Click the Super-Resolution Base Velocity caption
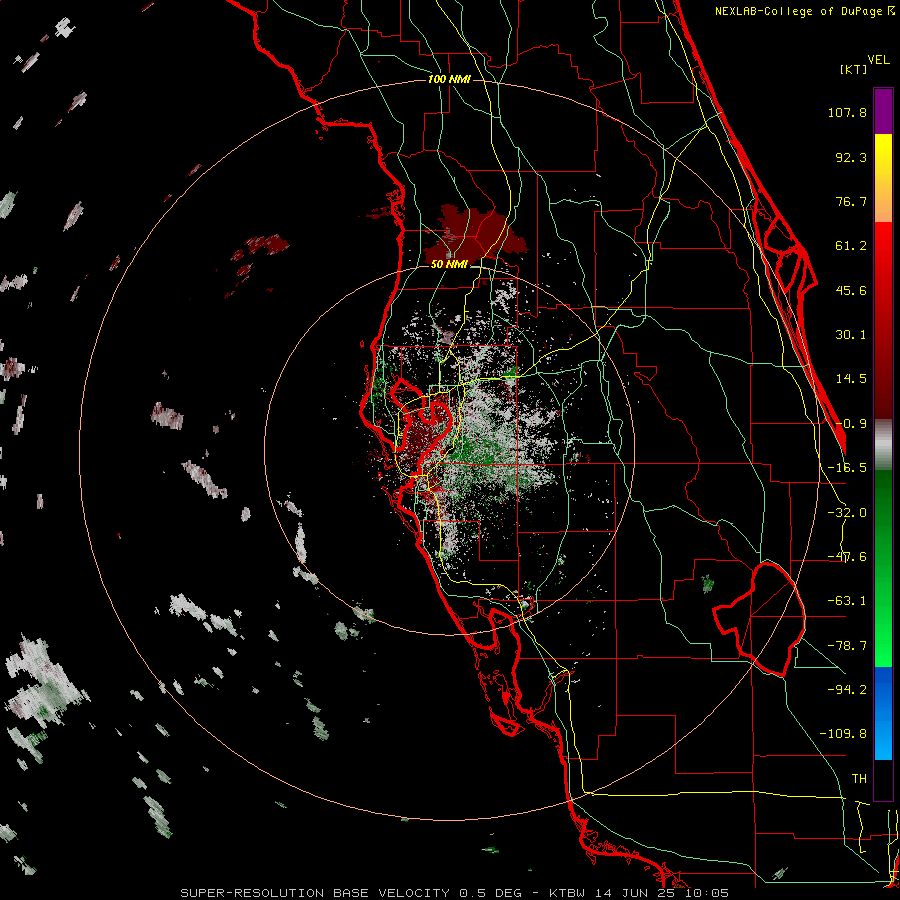 pos(455,893)
